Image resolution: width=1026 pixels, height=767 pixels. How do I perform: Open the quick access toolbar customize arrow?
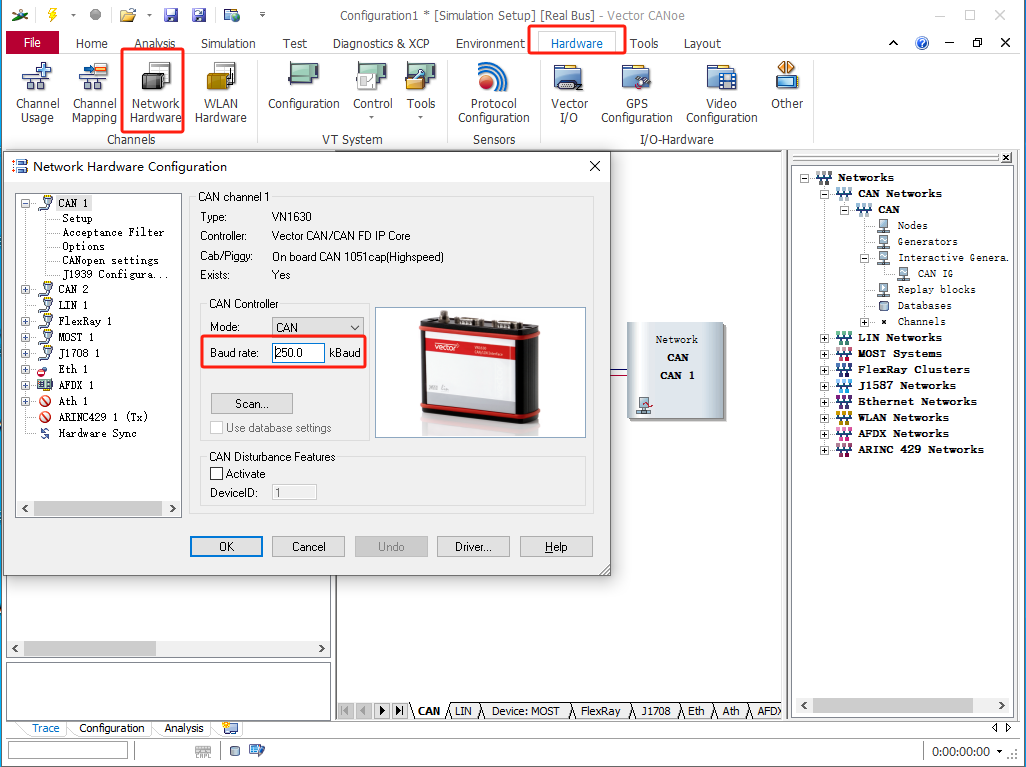(262, 14)
